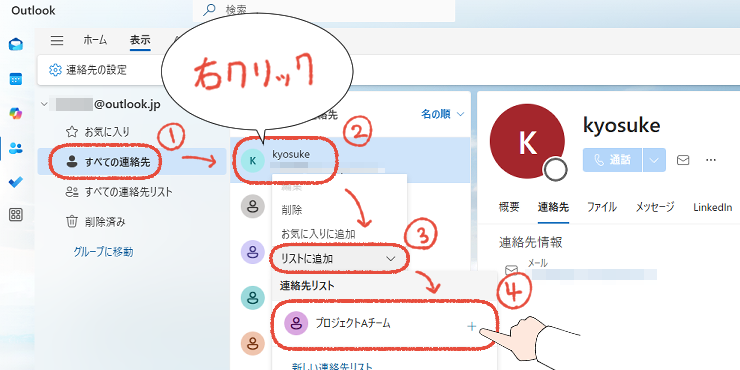Click the orange avatar contact in list
Viewport: 740px width, 370px height.
252,343
